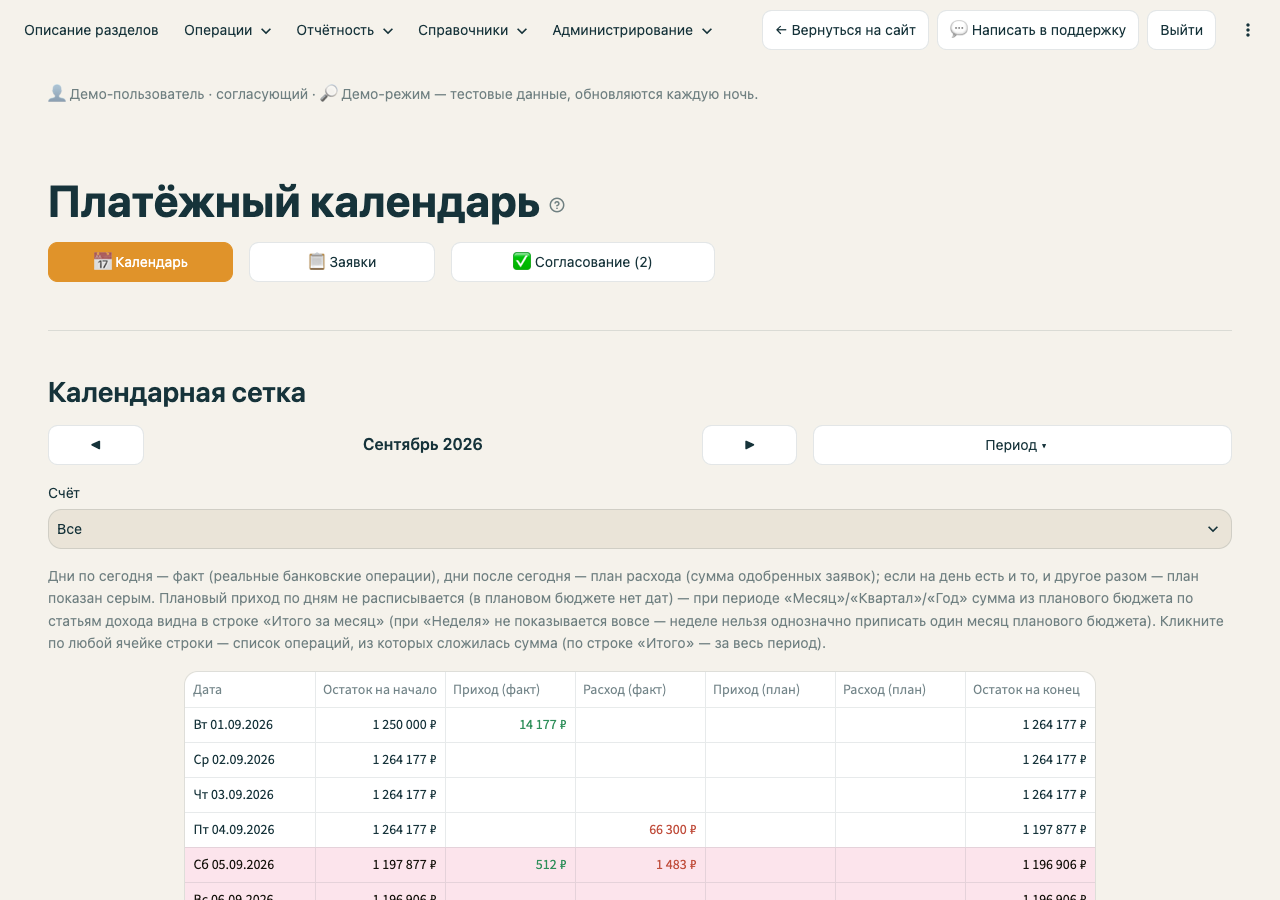Click the 1 250 000 ₽ opening balance cell
The height and width of the screenshot is (900, 1280).
380,725
